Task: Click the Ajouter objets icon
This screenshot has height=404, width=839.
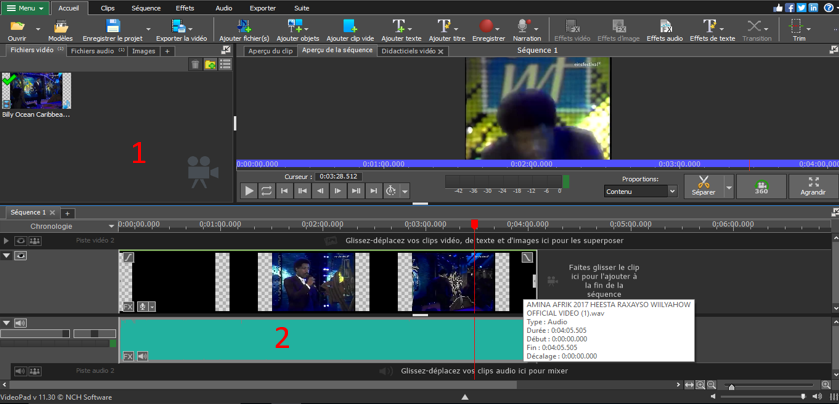Action: 295,26
